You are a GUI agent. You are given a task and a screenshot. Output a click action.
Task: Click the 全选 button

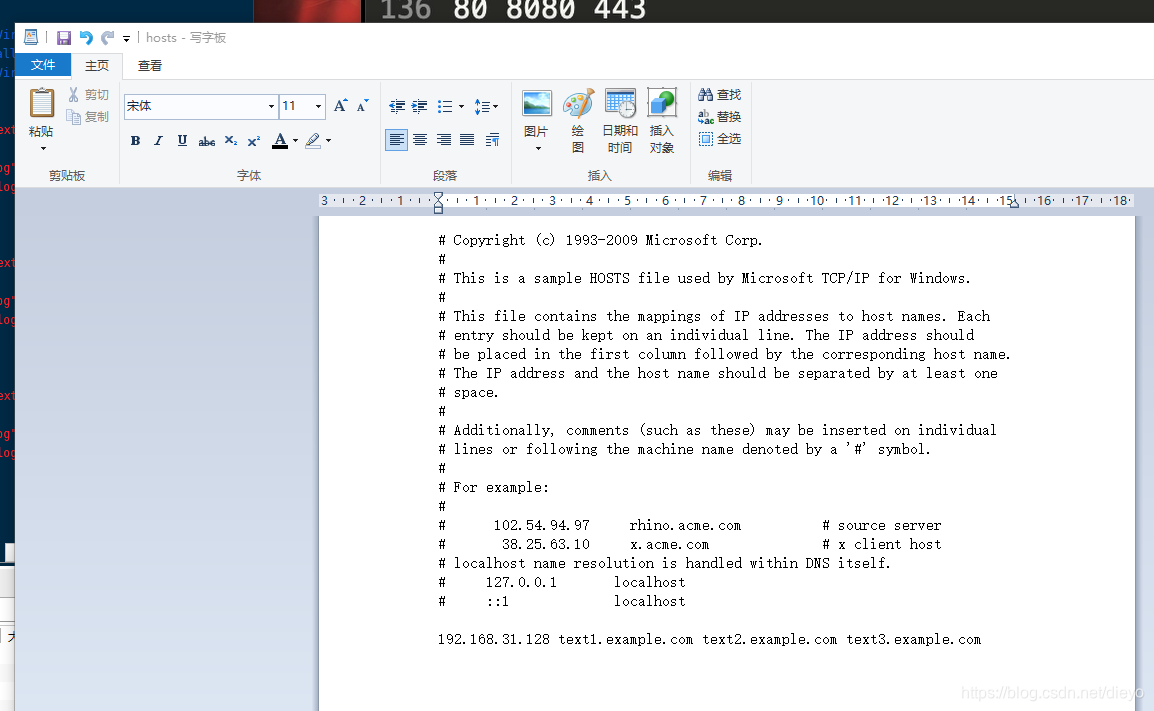tap(719, 138)
